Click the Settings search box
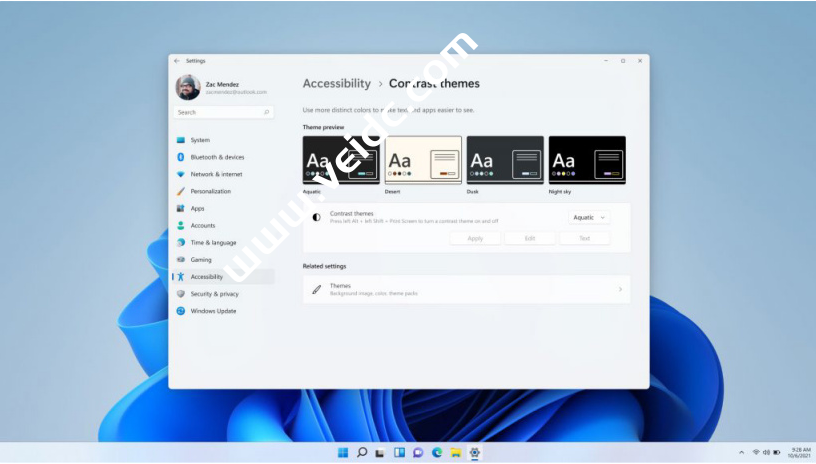 click(x=224, y=113)
